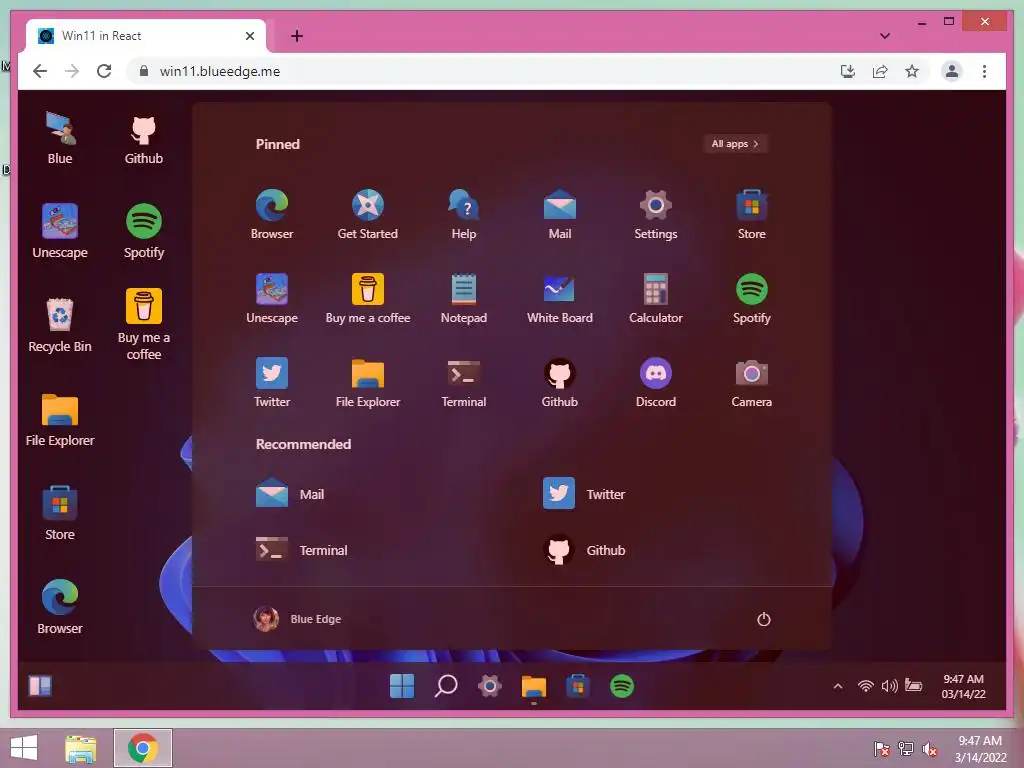Select the Win11 in React tab
The width and height of the screenshot is (1024, 768).
point(146,36)
